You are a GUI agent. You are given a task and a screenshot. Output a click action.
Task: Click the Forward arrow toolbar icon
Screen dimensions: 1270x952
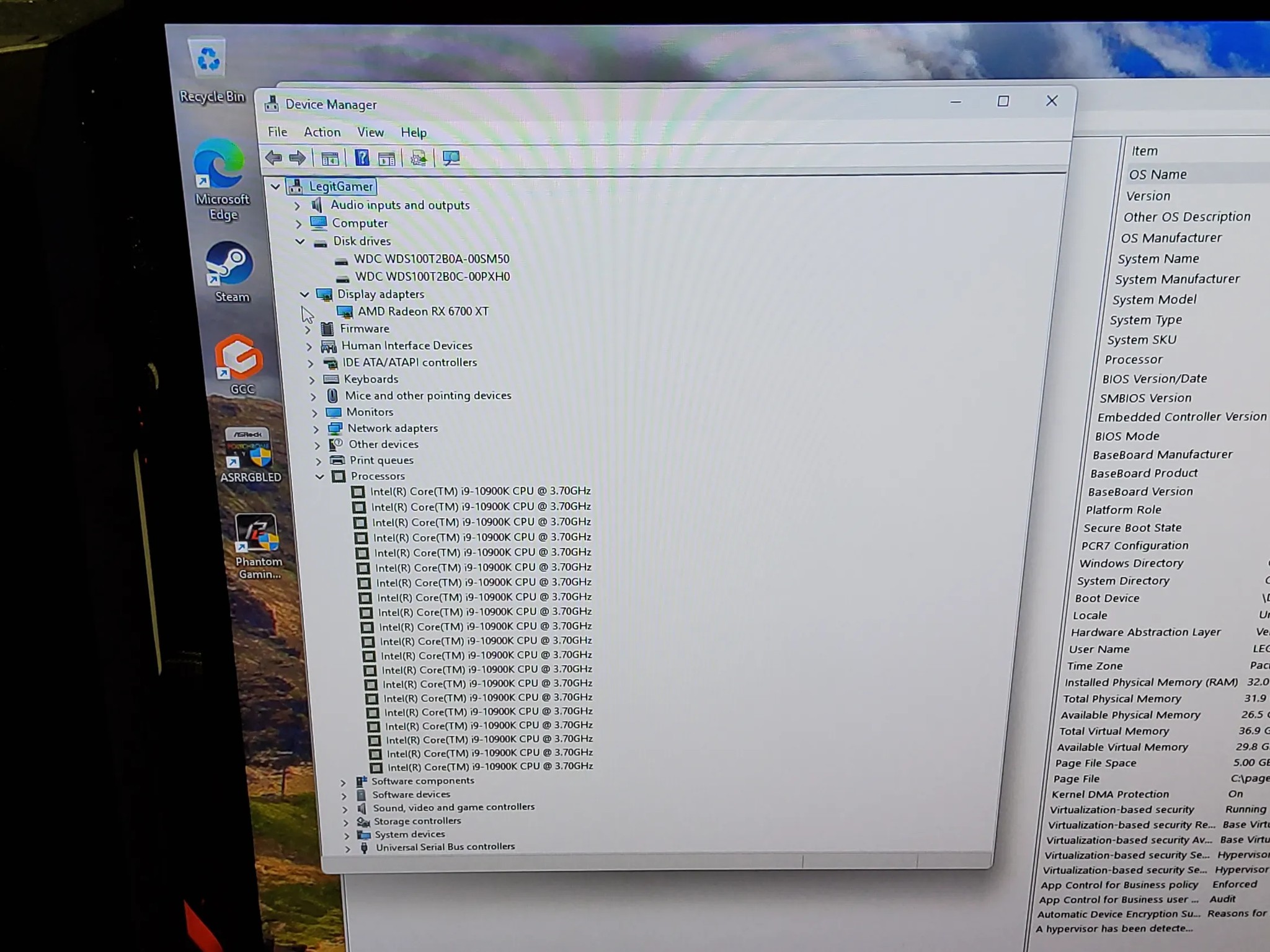coord(298,158)
